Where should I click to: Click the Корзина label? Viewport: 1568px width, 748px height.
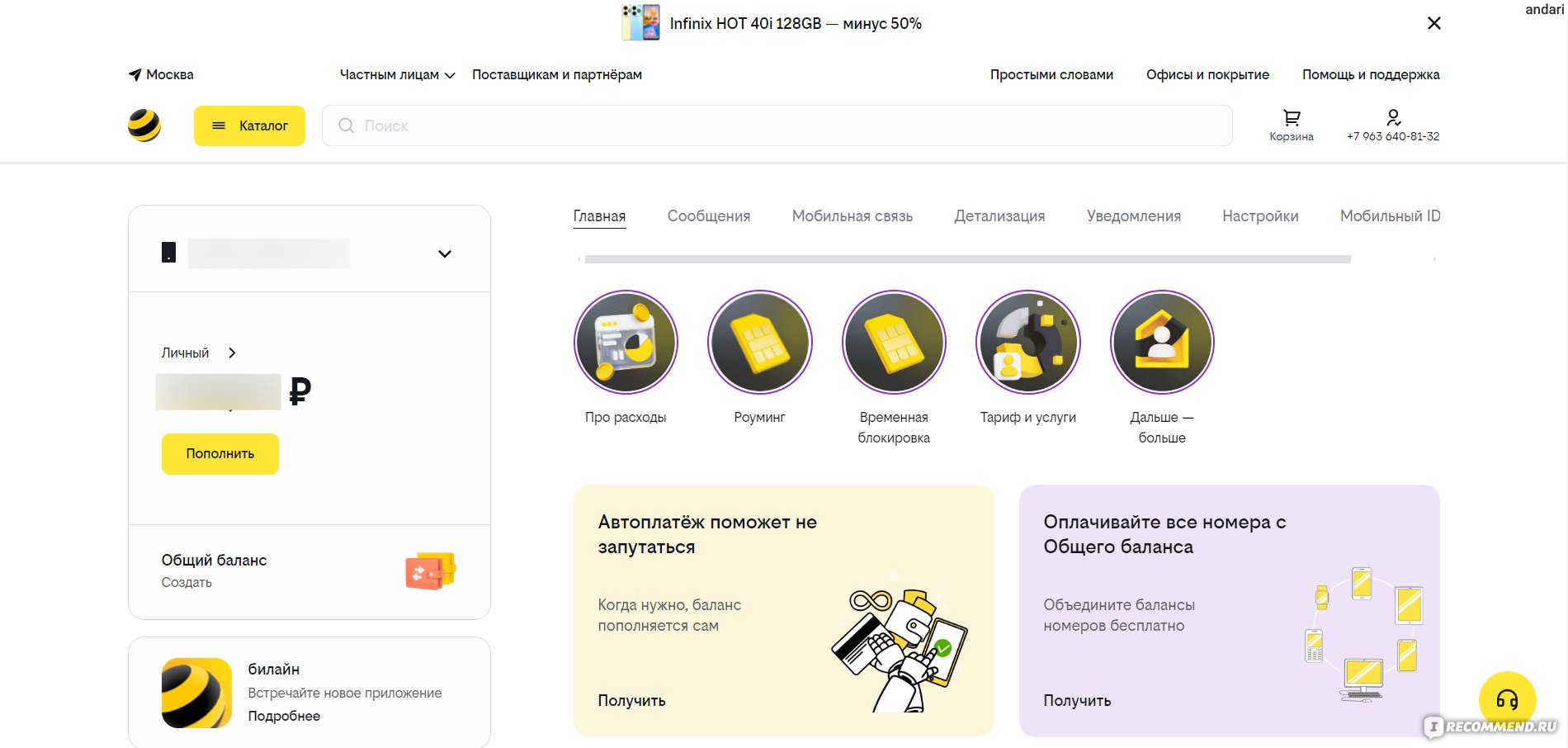1292,136
